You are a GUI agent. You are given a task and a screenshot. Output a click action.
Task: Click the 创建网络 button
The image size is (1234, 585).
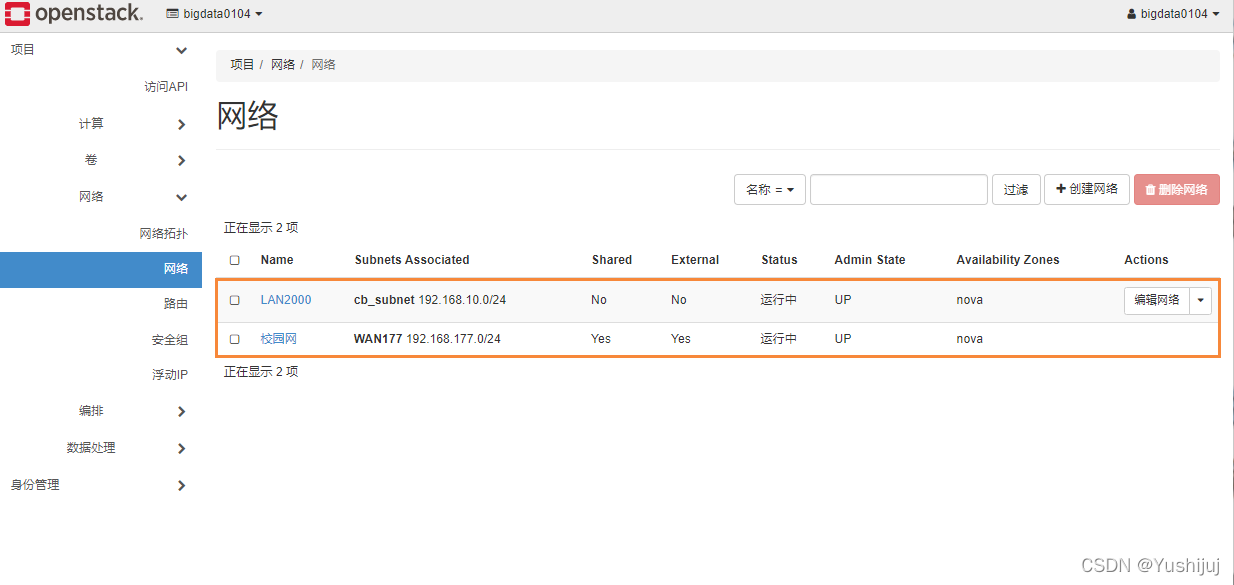coord(1087,189)
